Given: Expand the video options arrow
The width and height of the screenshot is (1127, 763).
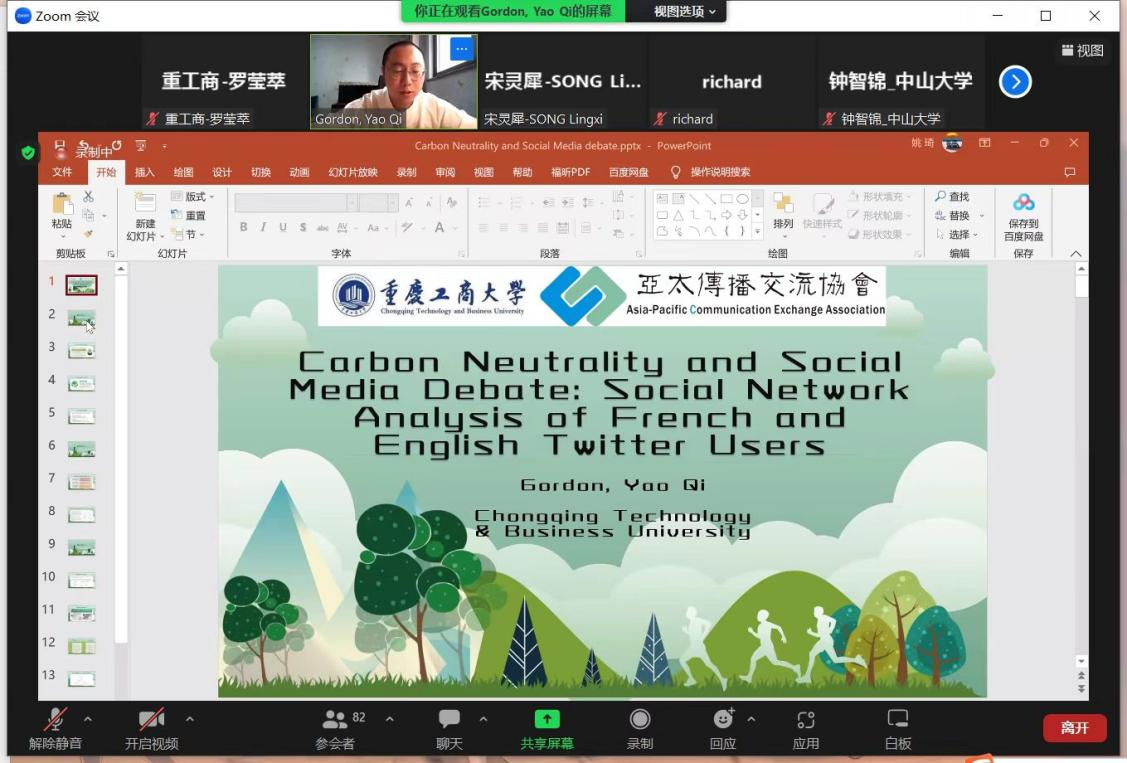Looking at the screenshot, I should (x=190, y=718).
